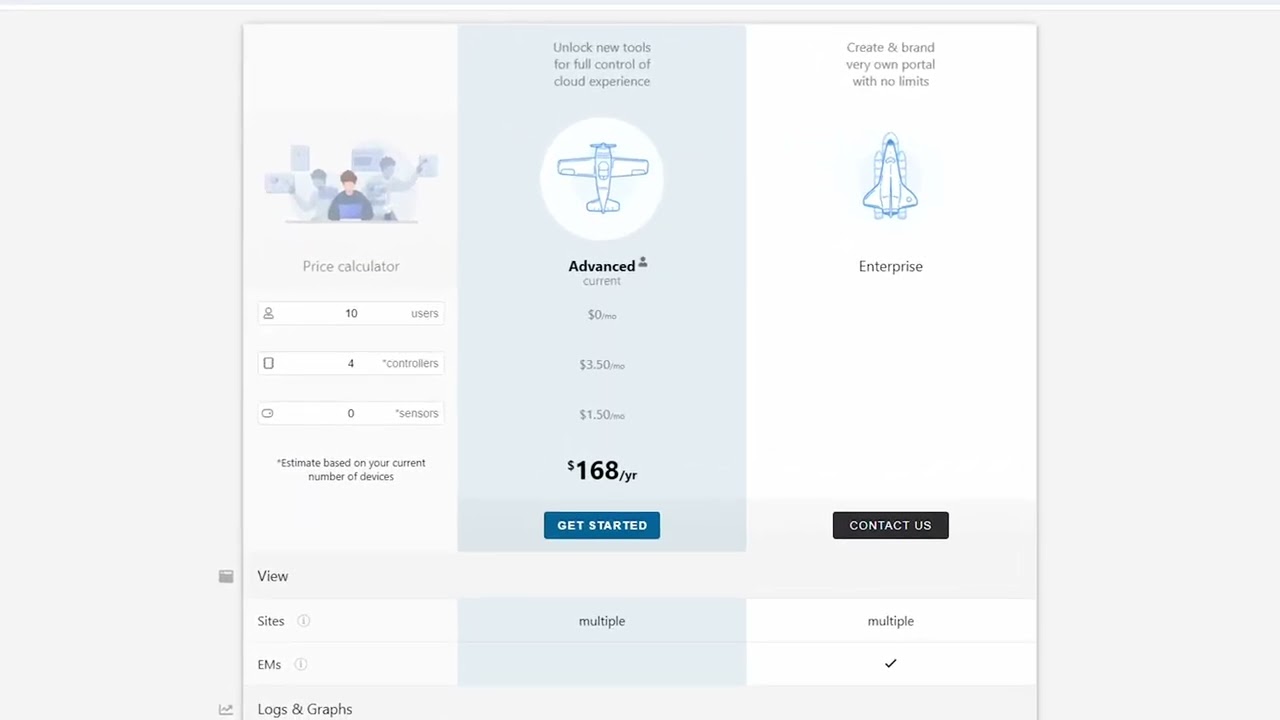Viewport: 1280px width, 720px height.
Task: Click the Logs & Graphs chart icon
Action: point(226,710)
